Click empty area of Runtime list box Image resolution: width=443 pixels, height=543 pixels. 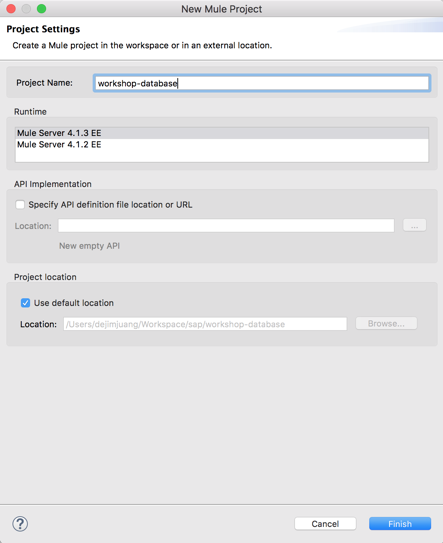[x=222, y=156]
